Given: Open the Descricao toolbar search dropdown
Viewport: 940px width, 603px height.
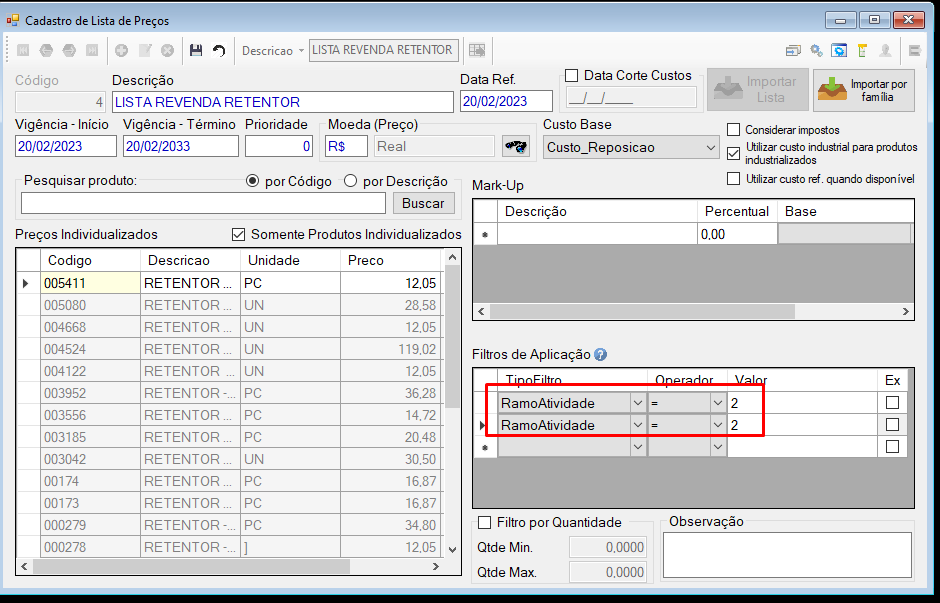Looking at the screenshot, I should point(301,51).
